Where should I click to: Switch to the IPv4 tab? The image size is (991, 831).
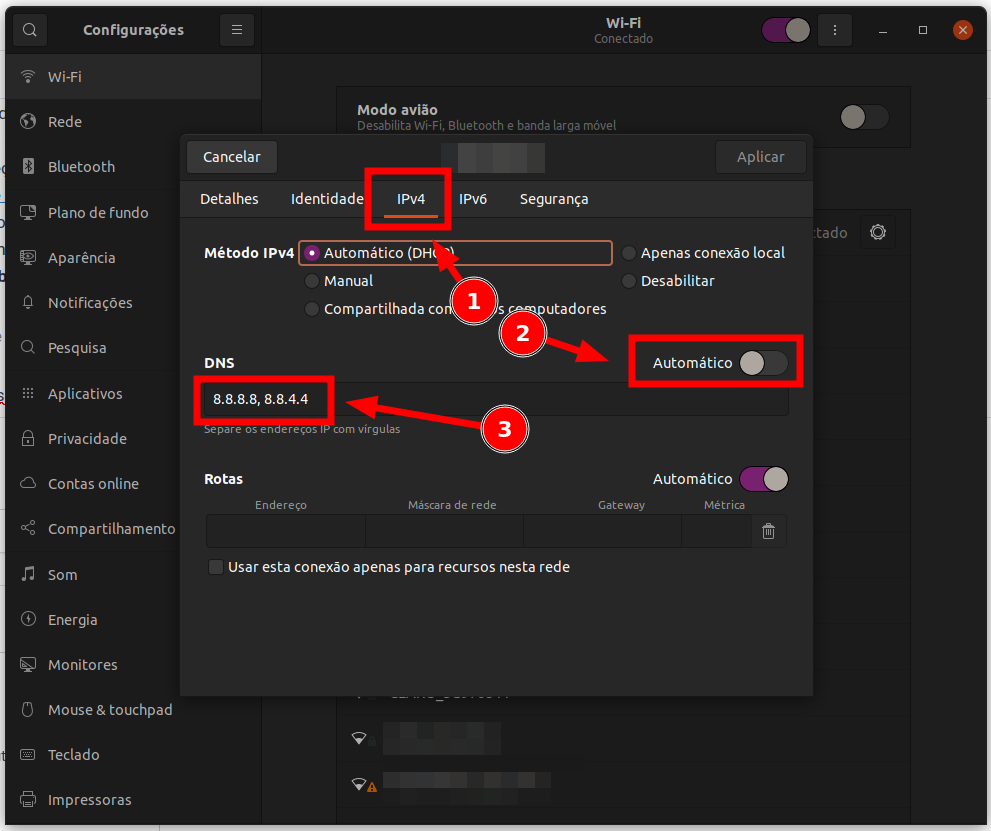[411, 199]
